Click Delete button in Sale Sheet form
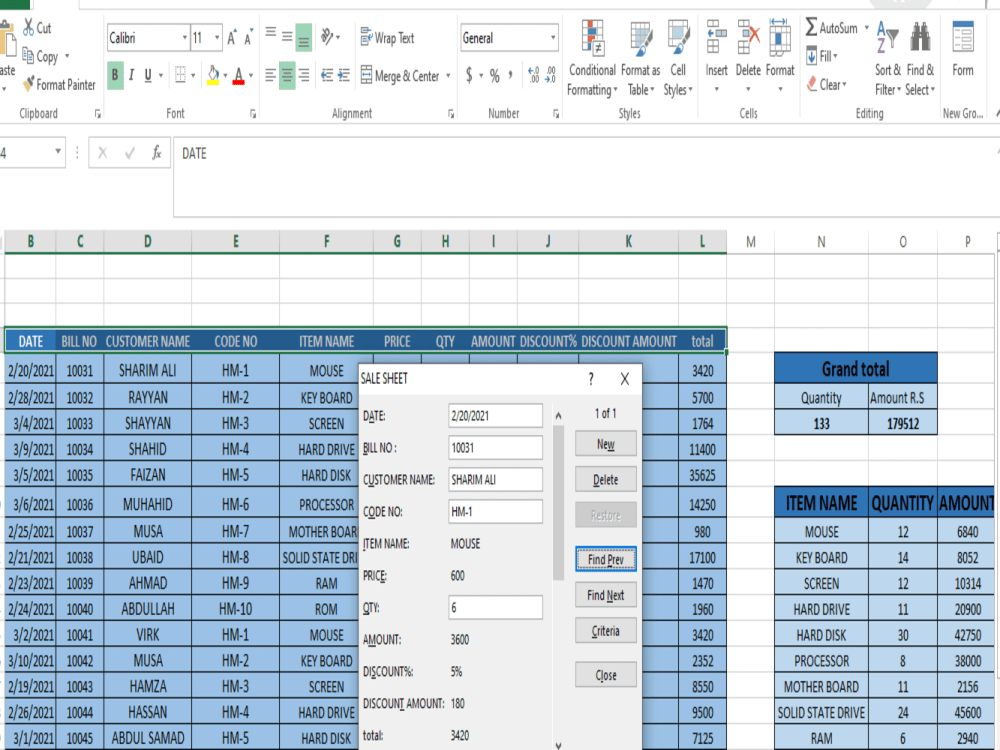 [x=605, y=480]
